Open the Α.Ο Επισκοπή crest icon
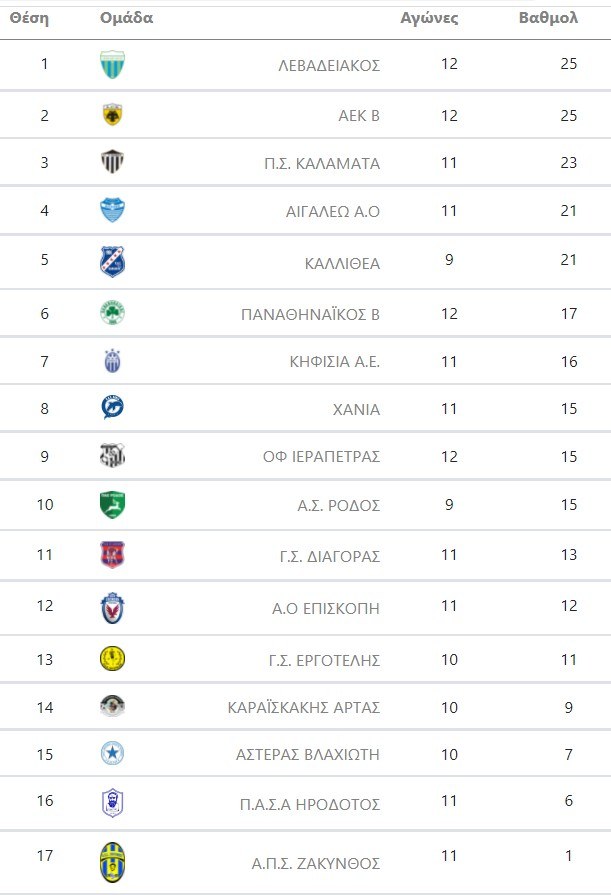This screenshot has width=611, height=895. click(113, 608)
